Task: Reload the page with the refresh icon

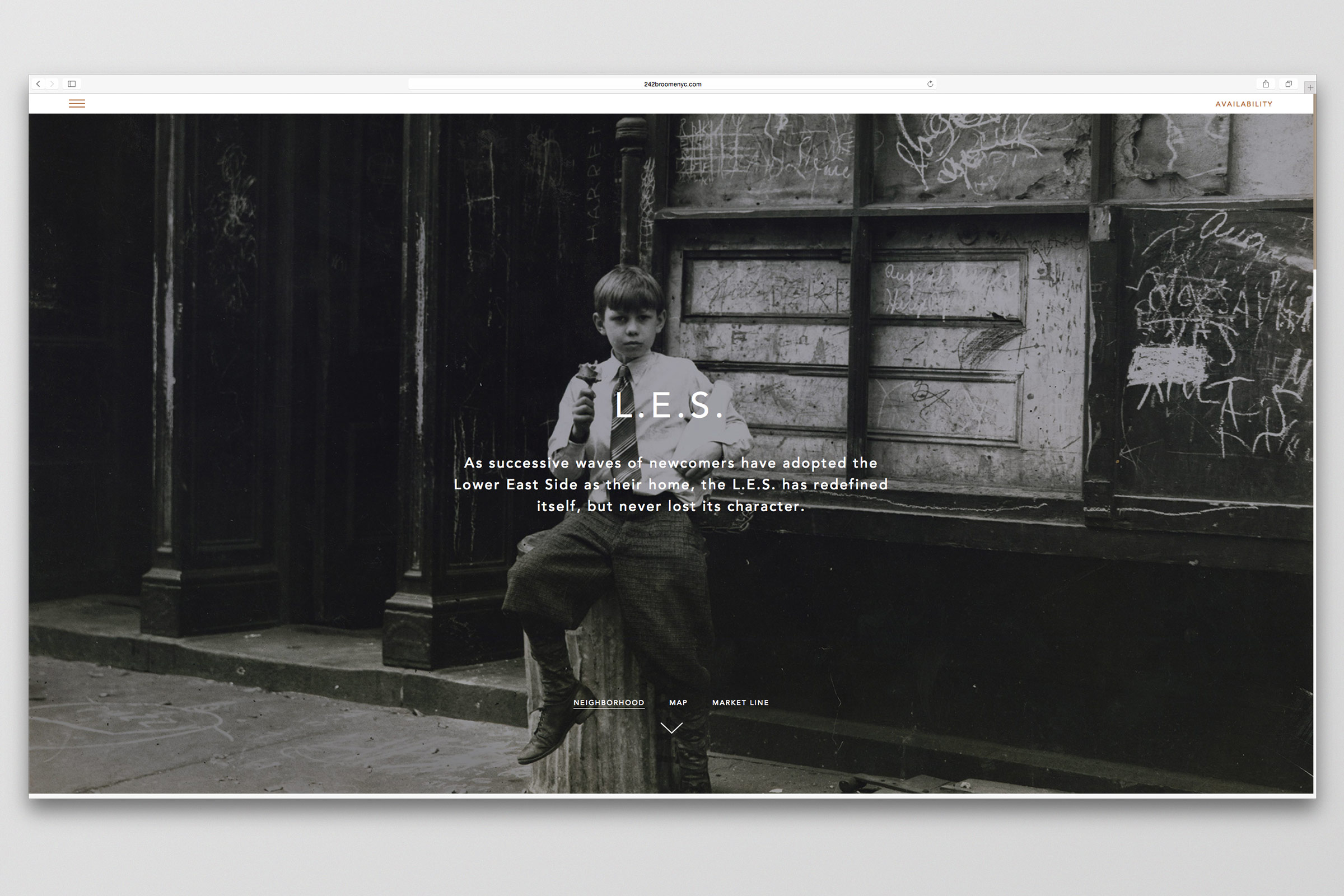Action: (x=930, y=84)
